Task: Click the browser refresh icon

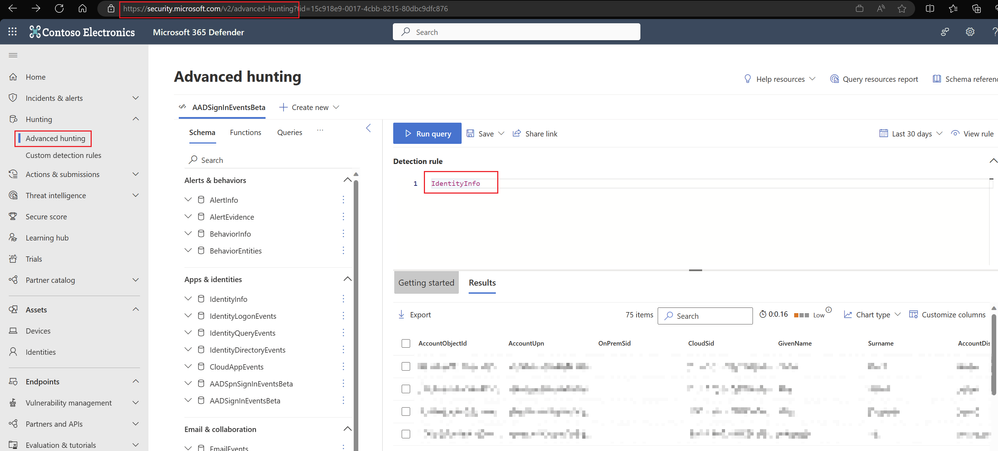Action: tap(59, 9)
